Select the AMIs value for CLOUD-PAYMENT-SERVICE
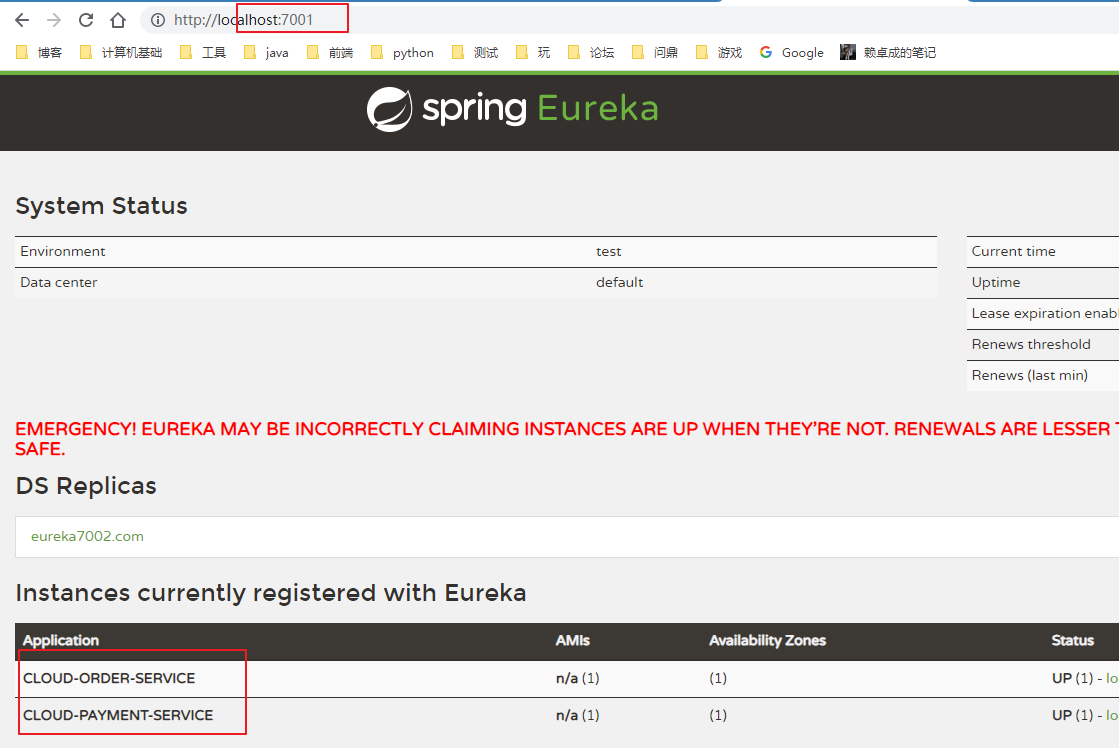Image resolution: width=1119 pixels, height=748 pixels. click(577, 715)
